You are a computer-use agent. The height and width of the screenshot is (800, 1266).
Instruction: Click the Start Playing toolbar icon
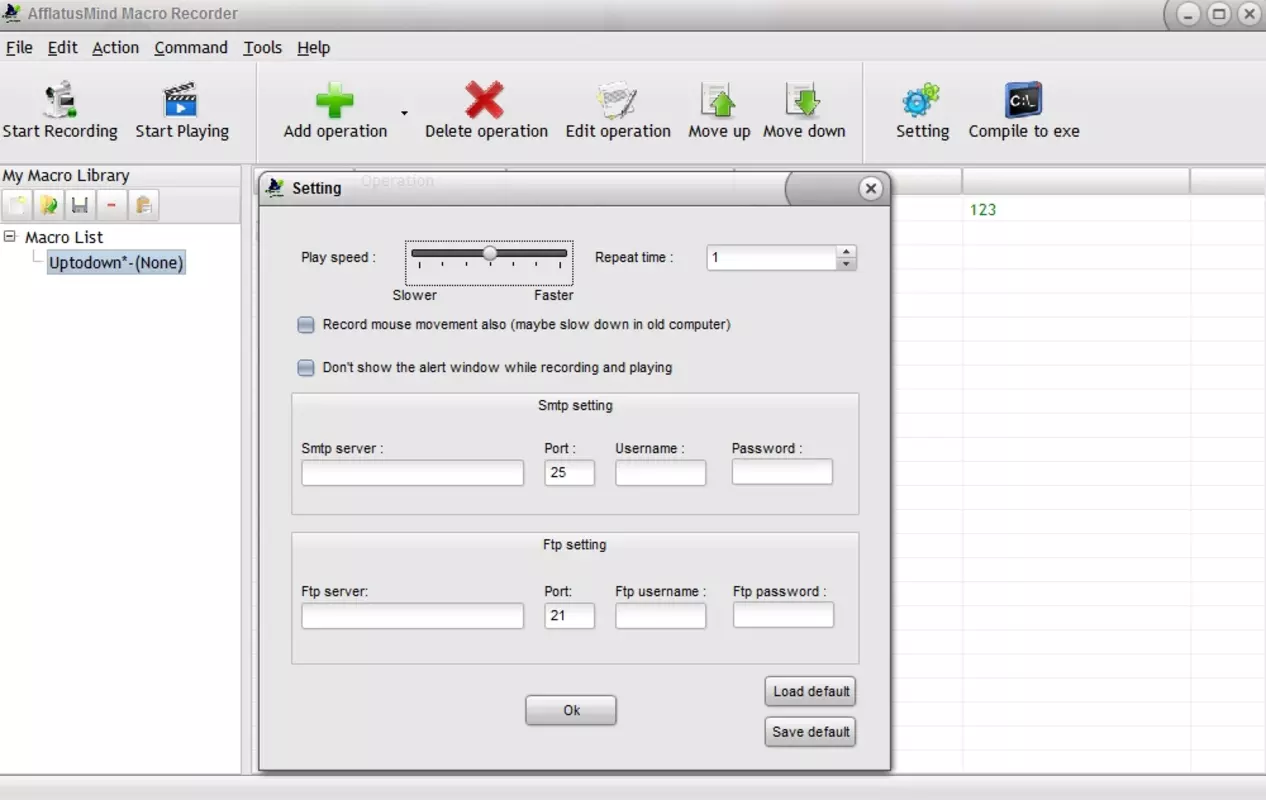(x=181, y=100)
